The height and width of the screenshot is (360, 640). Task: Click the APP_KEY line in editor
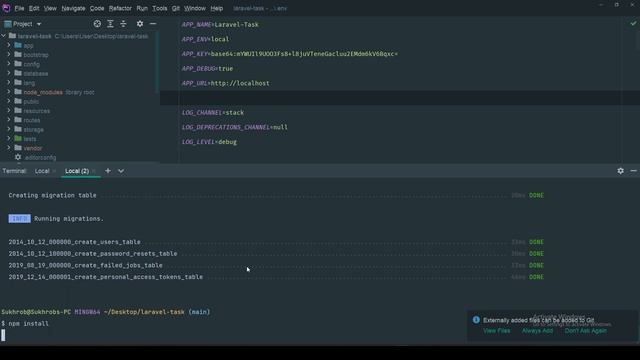point(290,54)
